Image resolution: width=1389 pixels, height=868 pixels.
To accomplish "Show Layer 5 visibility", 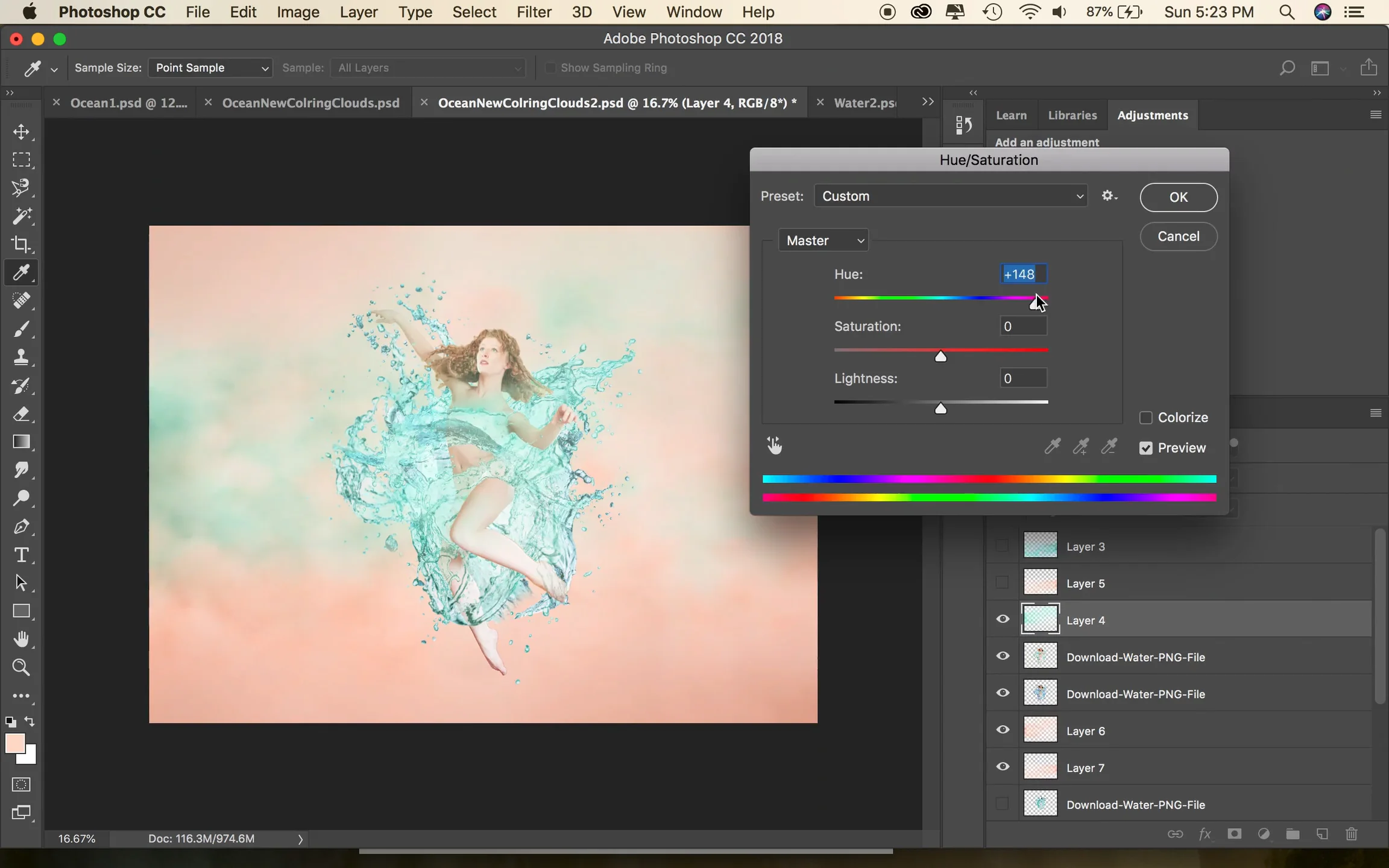I will [1002, 583].
